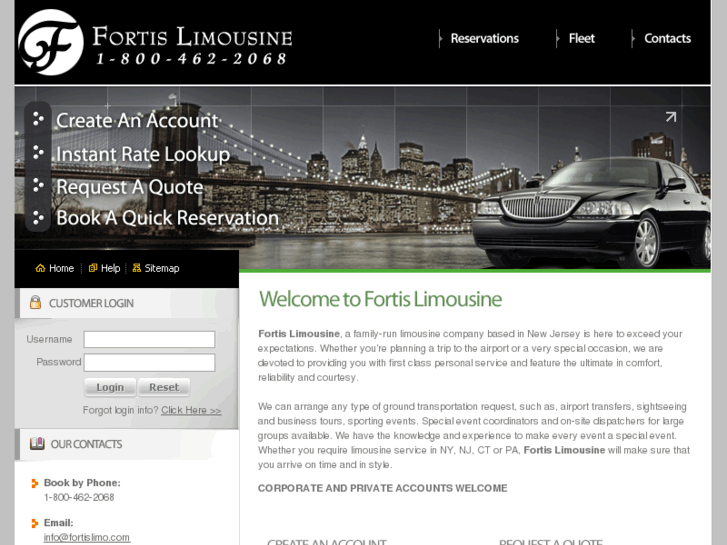Click the diagonal arrow icon on banner

pyautogui.click(x=671, y=117)
